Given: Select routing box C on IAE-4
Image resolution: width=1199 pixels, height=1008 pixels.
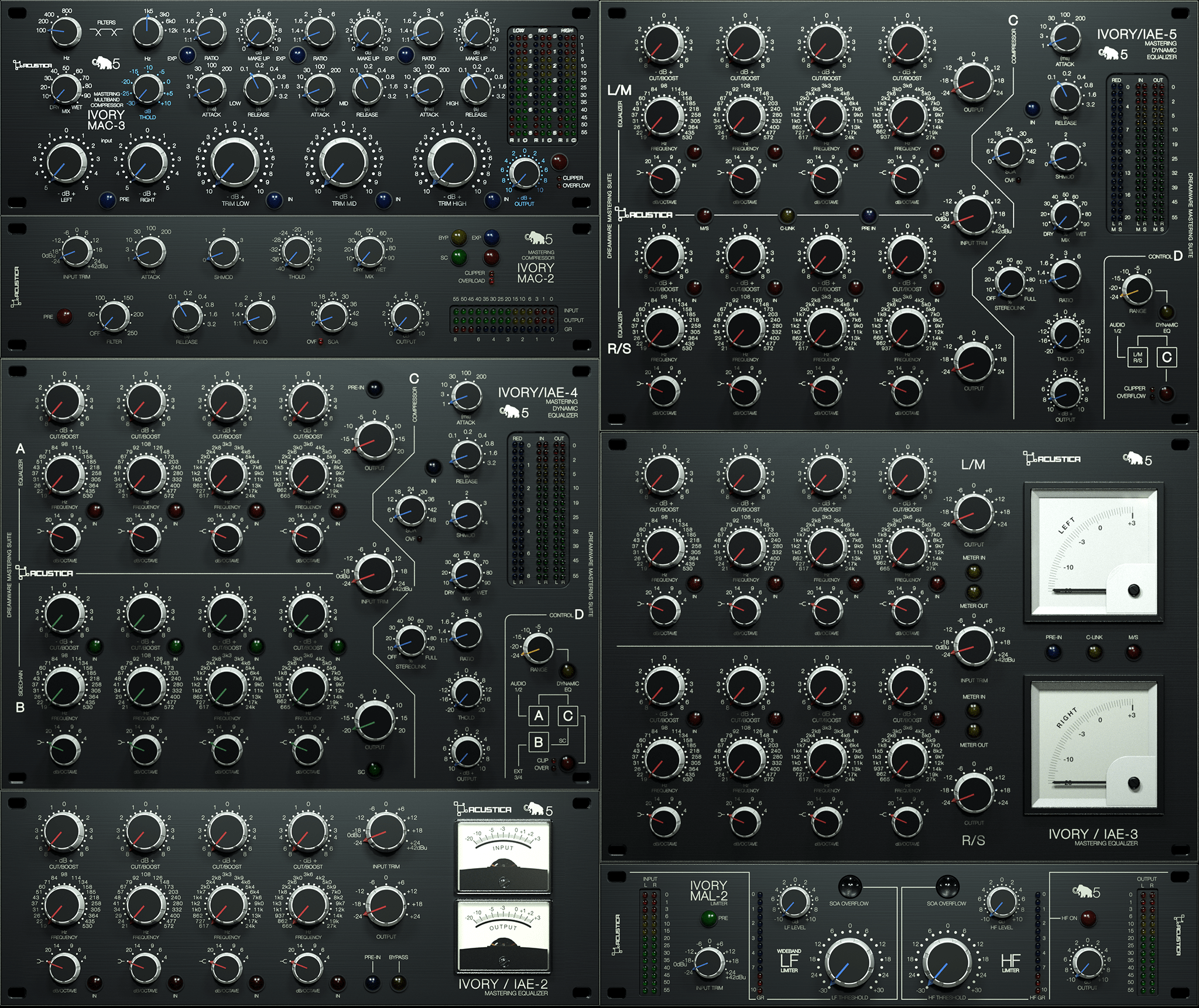Looking at the screenshot, I should pos(568,715).
